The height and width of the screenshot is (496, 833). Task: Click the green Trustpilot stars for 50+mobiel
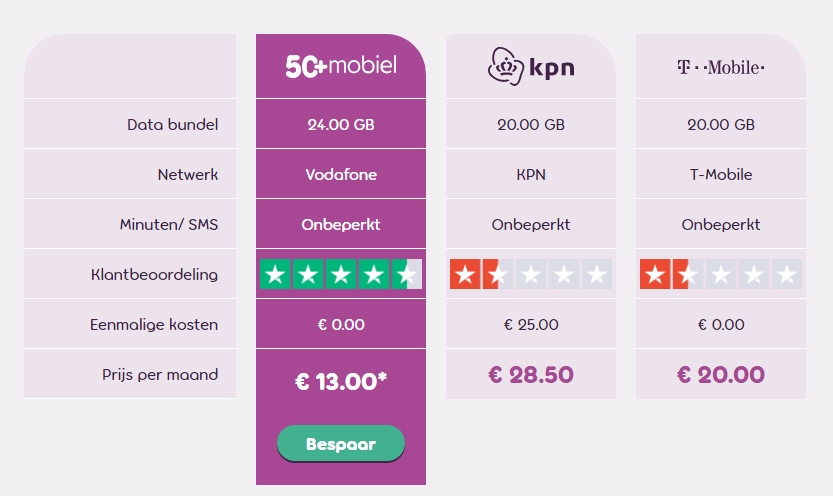[x=341, y=274]
